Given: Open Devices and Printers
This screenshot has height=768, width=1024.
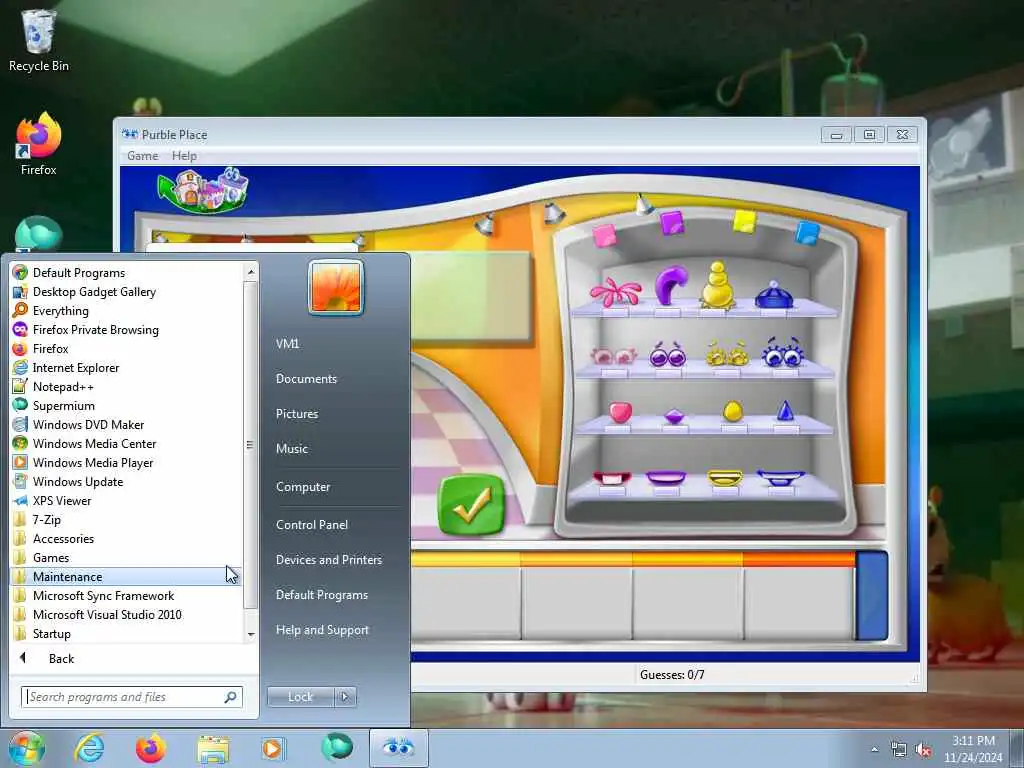Looking at the screenshot, I should (x=328, y=560).
